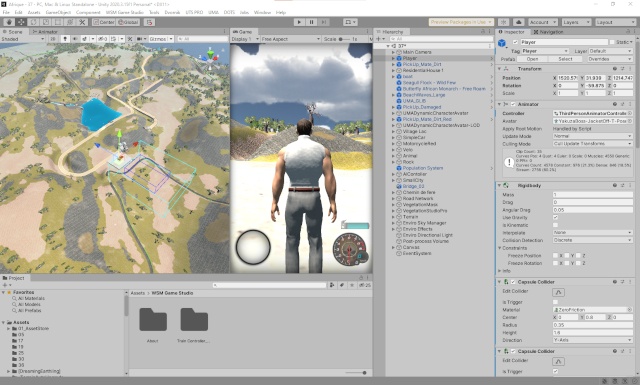
Task: Toggle Player GameObject active checkbox
Action: pyautogui.click(x=515, y=42)
